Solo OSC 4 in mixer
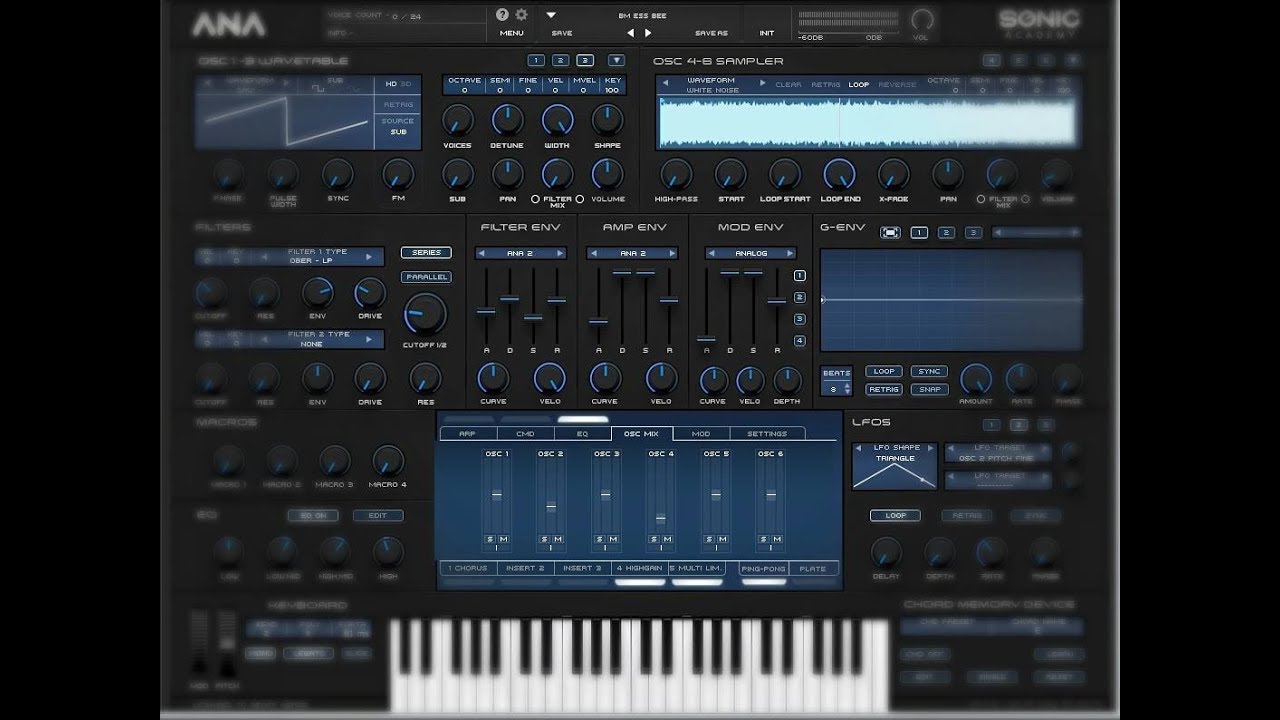 [x=654, y=539]
